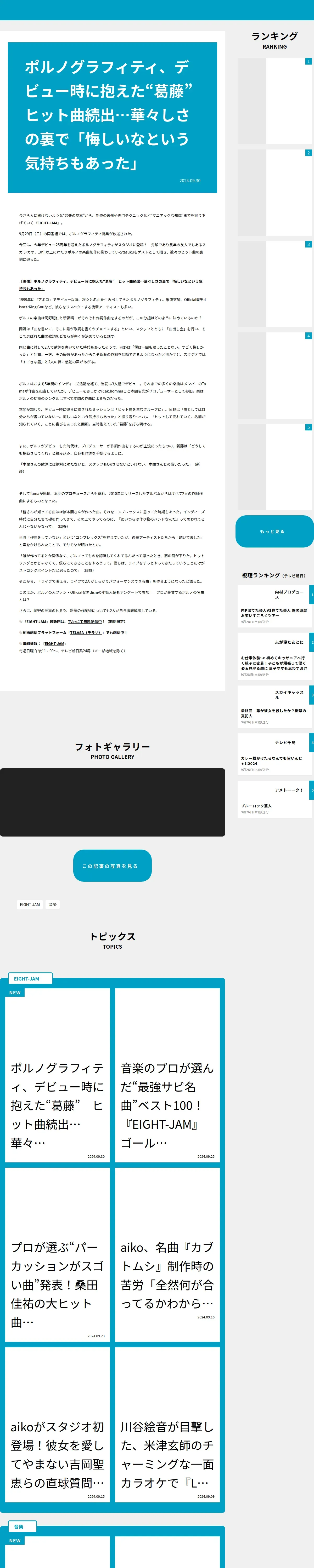Click the date 2024.09.23 on topic card
The image size is (314, 1568).
click(x=96, y=1336)
